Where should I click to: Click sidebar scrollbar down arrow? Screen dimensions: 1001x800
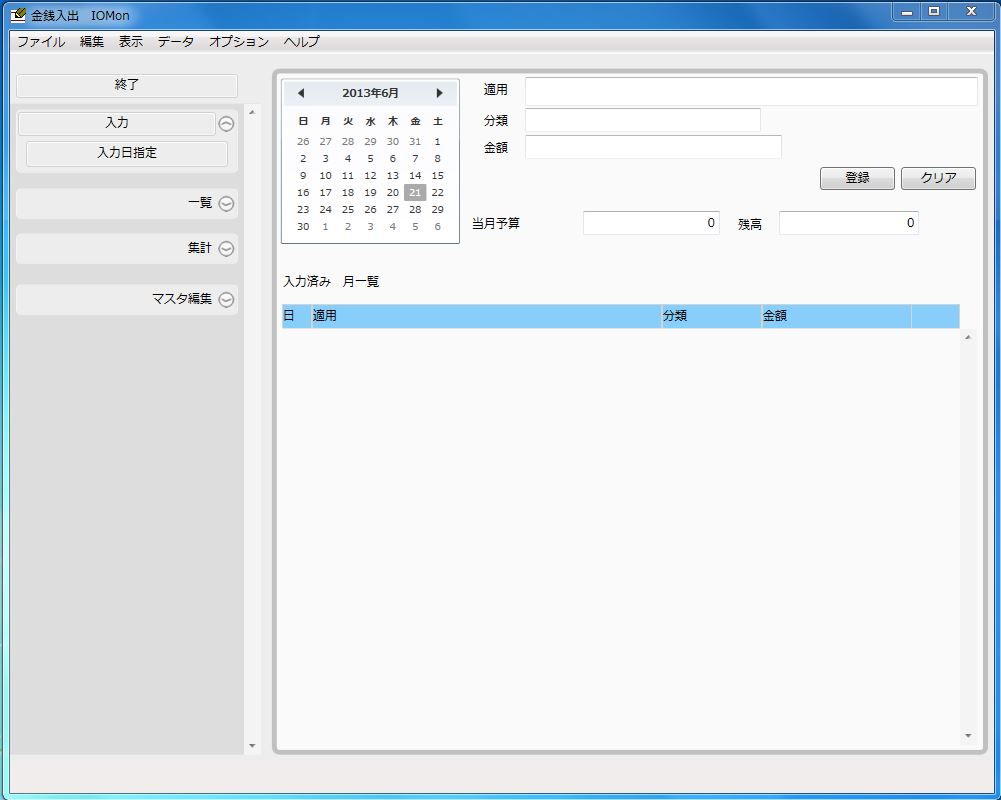click(x=252, y=746)
